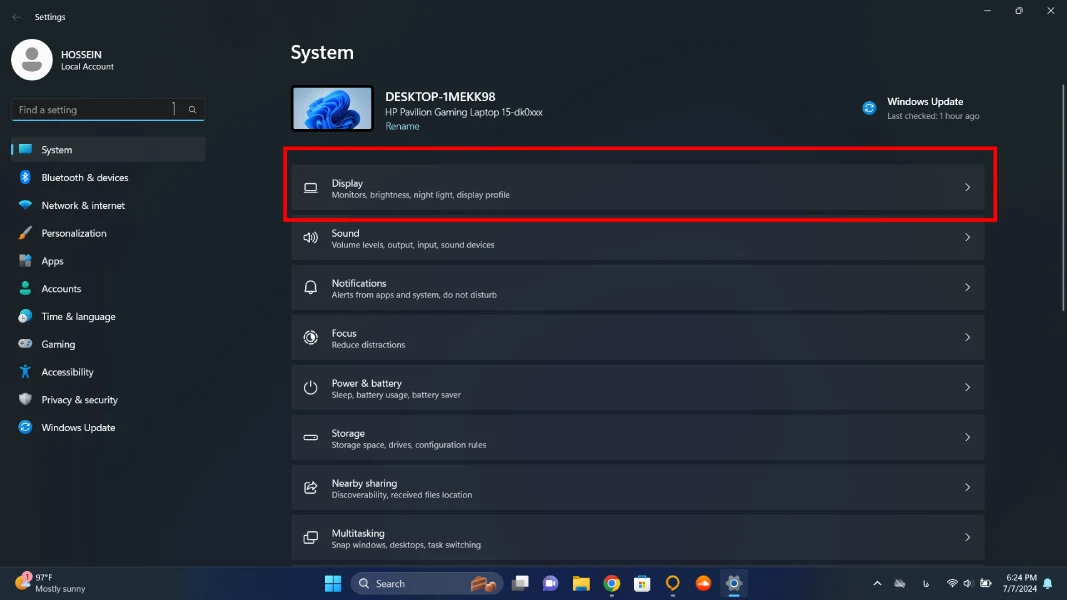Click the Network & internet Wi-Fi icon
Image resolution: width=1067 pixels, height=600 pixels.
click(25, 206)
